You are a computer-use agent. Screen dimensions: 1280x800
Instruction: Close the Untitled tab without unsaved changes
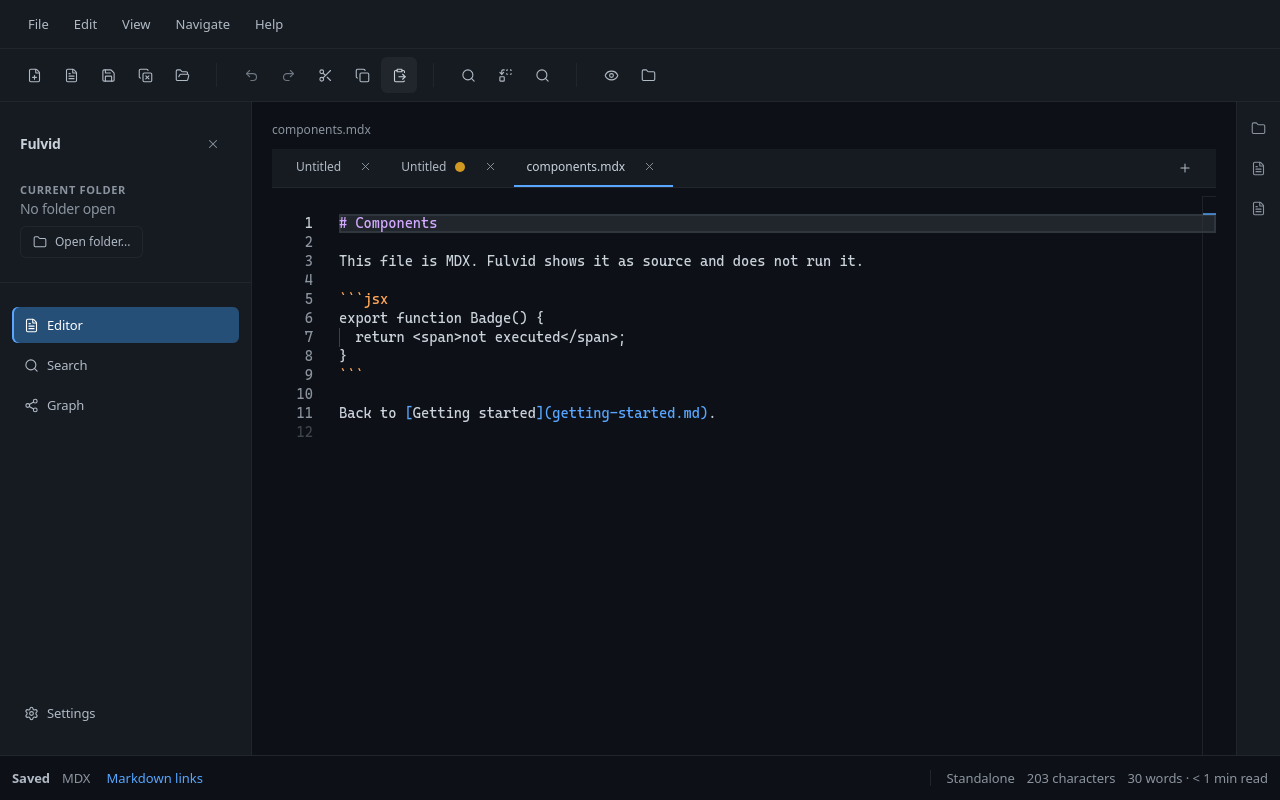tap(365, 167)
